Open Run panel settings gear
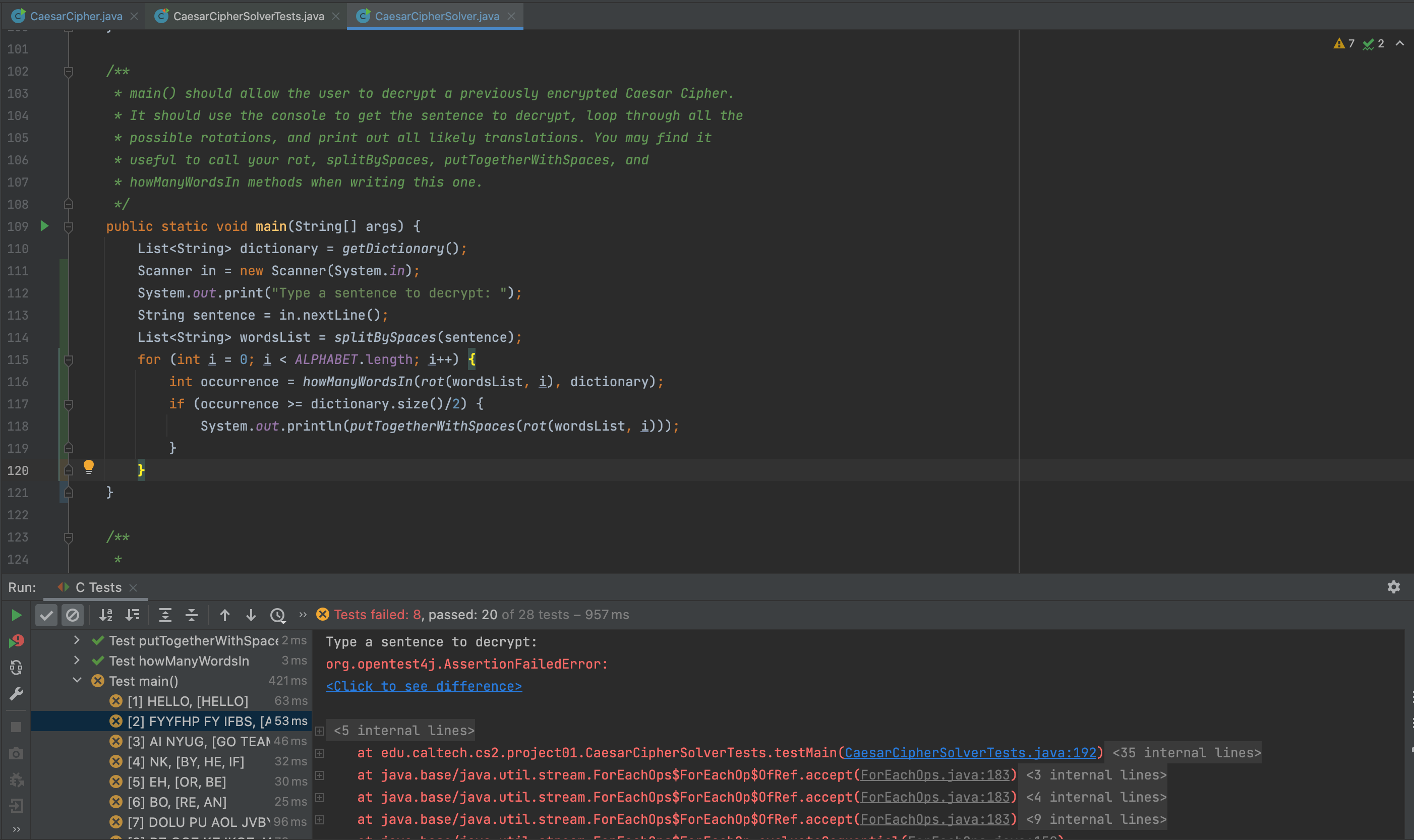1414x840 pixels. (x=1393, y=587)
